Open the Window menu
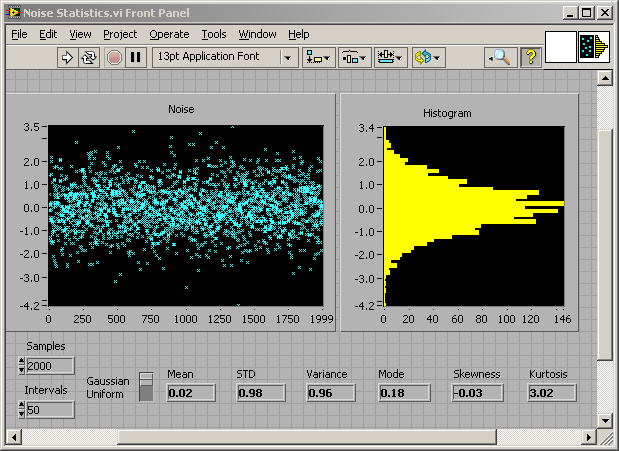 coord(257,35)
